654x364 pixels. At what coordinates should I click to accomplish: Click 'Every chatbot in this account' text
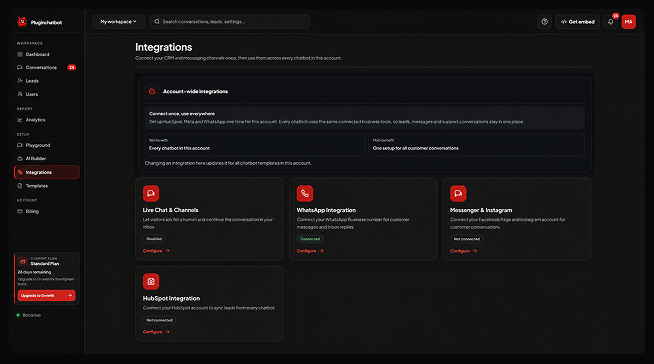point(179,148)
